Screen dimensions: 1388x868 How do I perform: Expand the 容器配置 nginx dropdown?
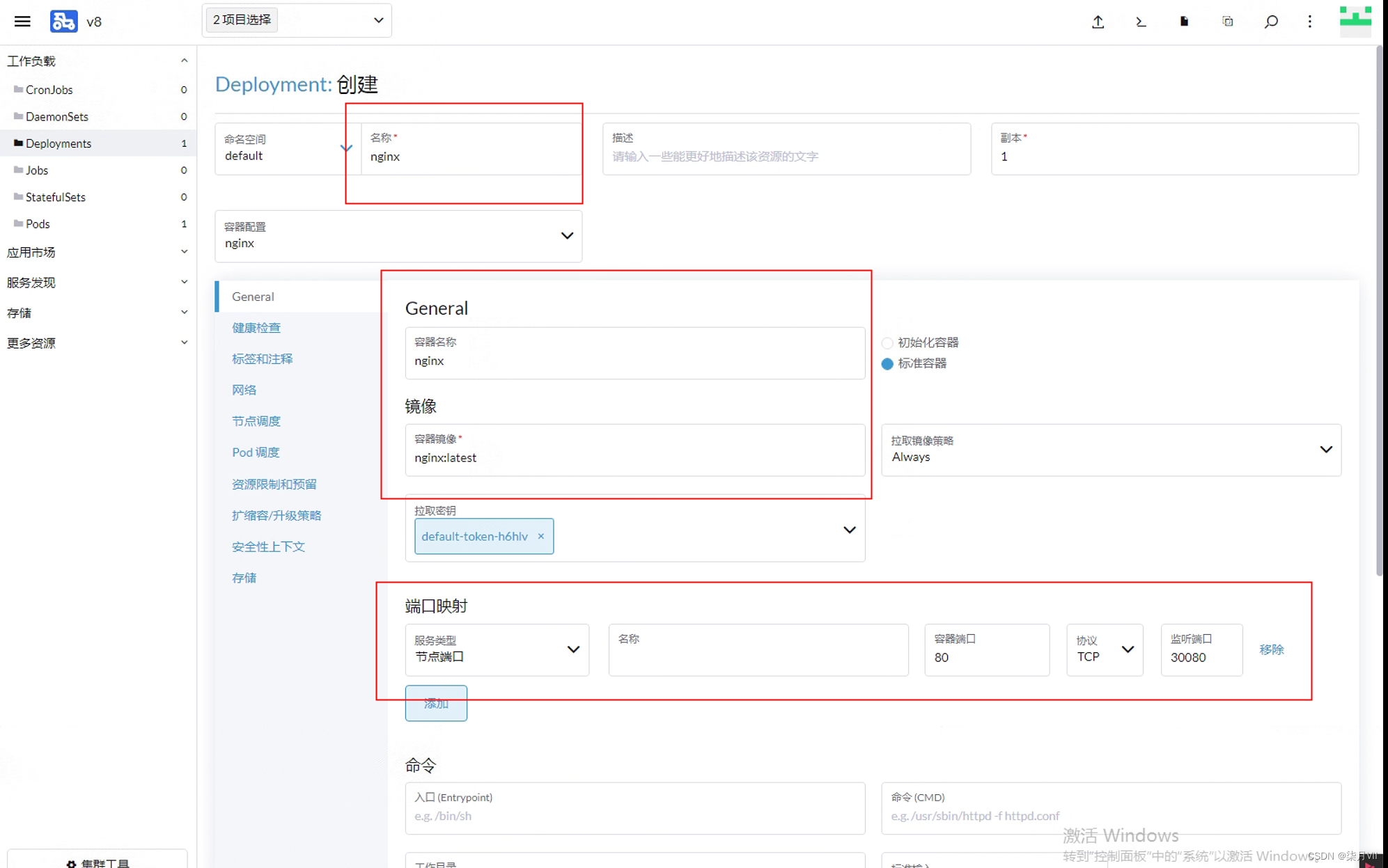click(x=398, y=236)
